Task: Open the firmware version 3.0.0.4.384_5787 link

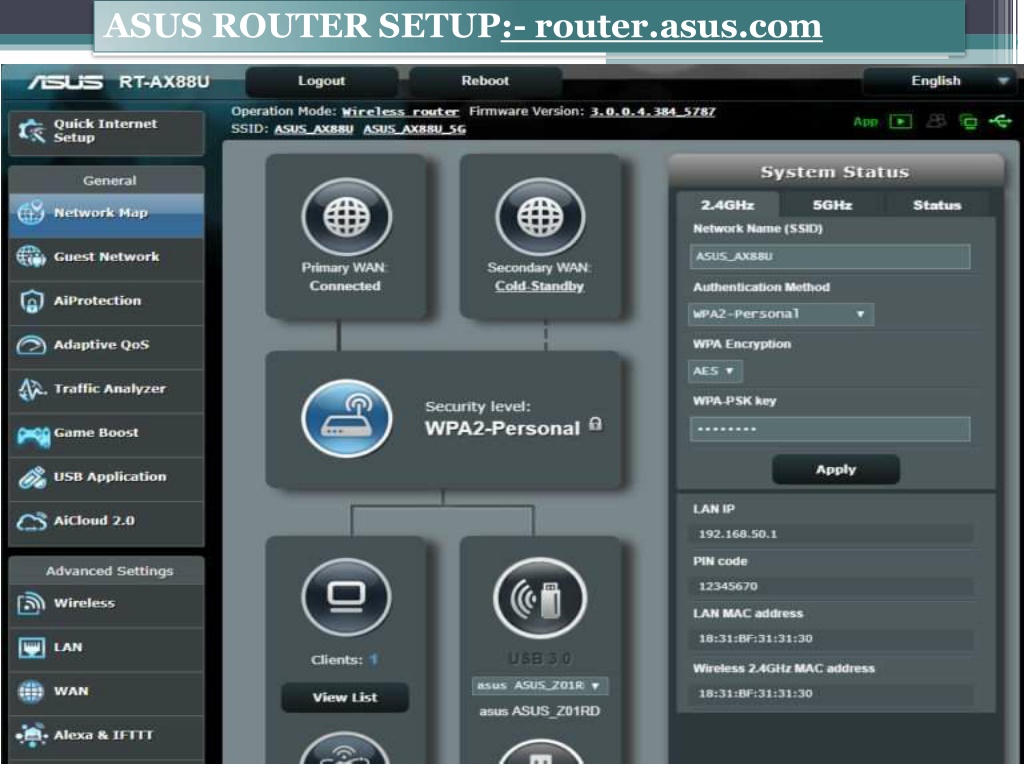Action: pos(653,112)
